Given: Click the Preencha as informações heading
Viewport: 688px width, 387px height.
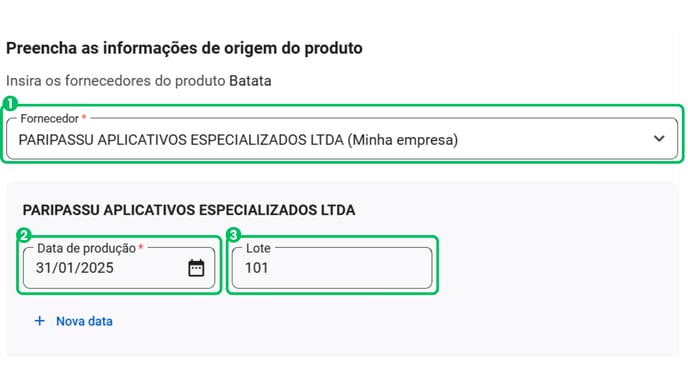Looking at the screenshot, I should 184,48.
